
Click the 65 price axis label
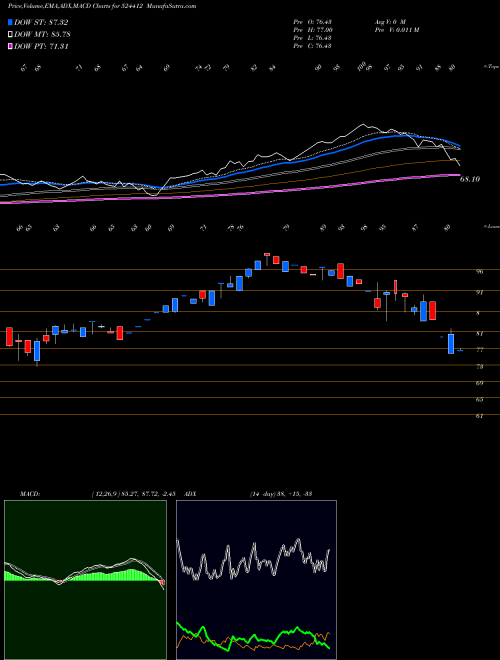pyautogui.click(x=479, y=400)
